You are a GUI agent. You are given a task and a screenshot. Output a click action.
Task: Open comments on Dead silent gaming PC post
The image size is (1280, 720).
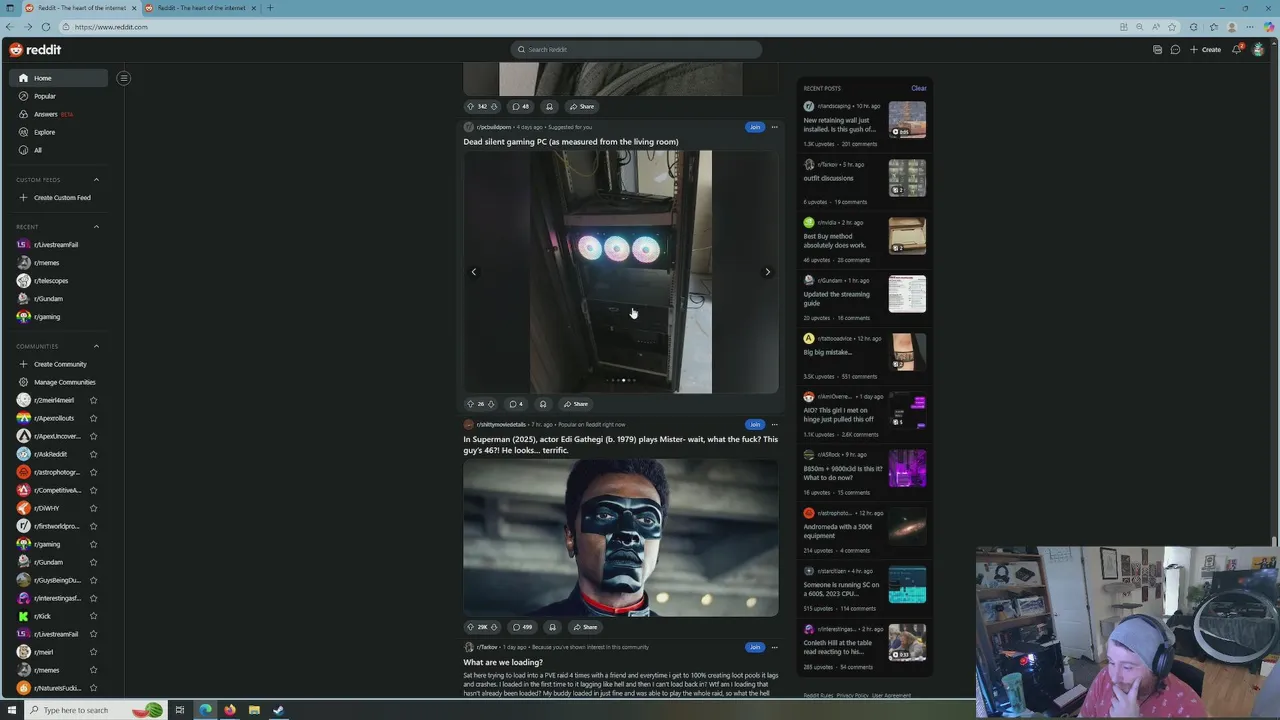516,404
